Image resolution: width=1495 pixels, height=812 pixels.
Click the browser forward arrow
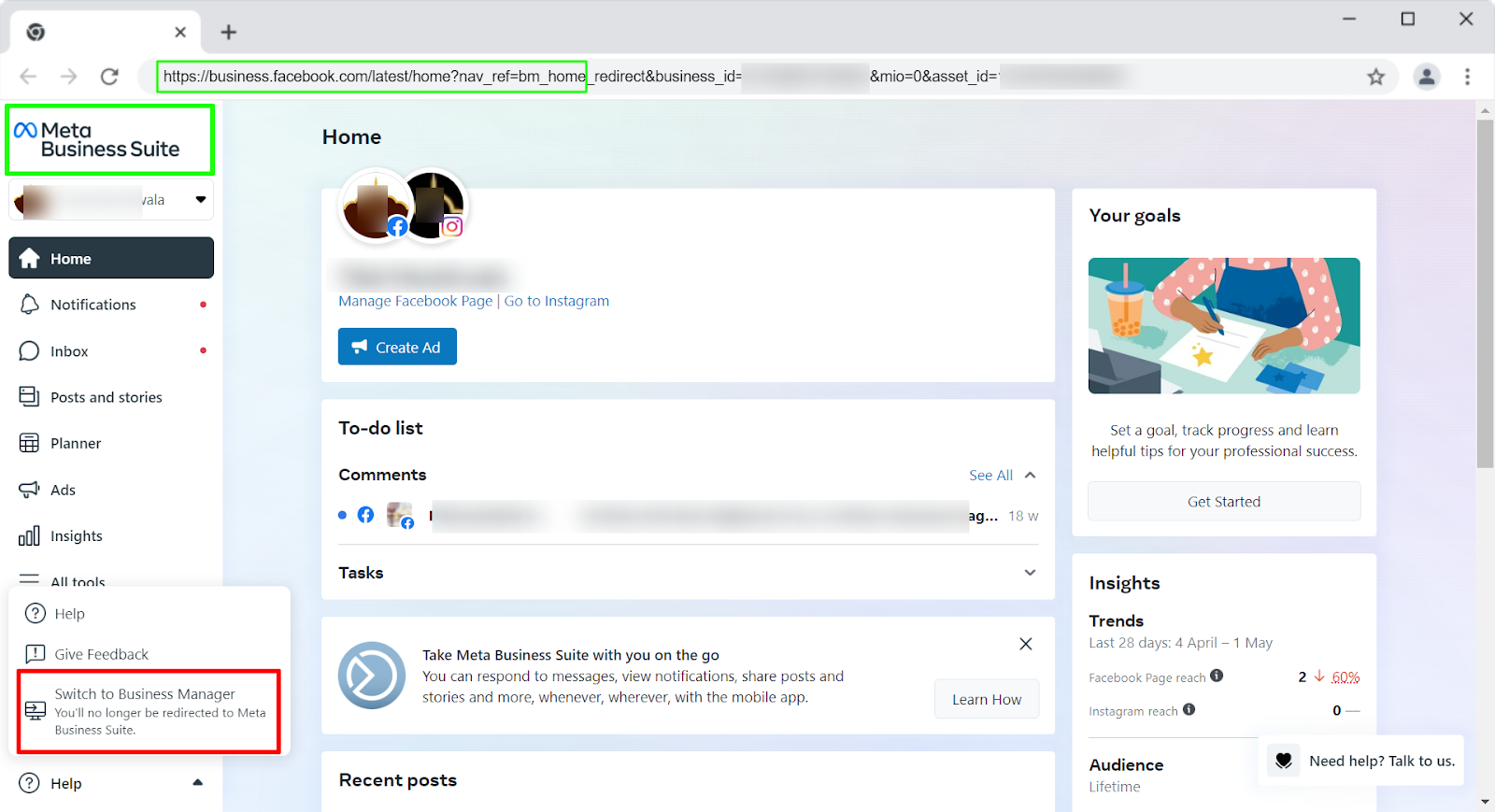tap(69, 77)
